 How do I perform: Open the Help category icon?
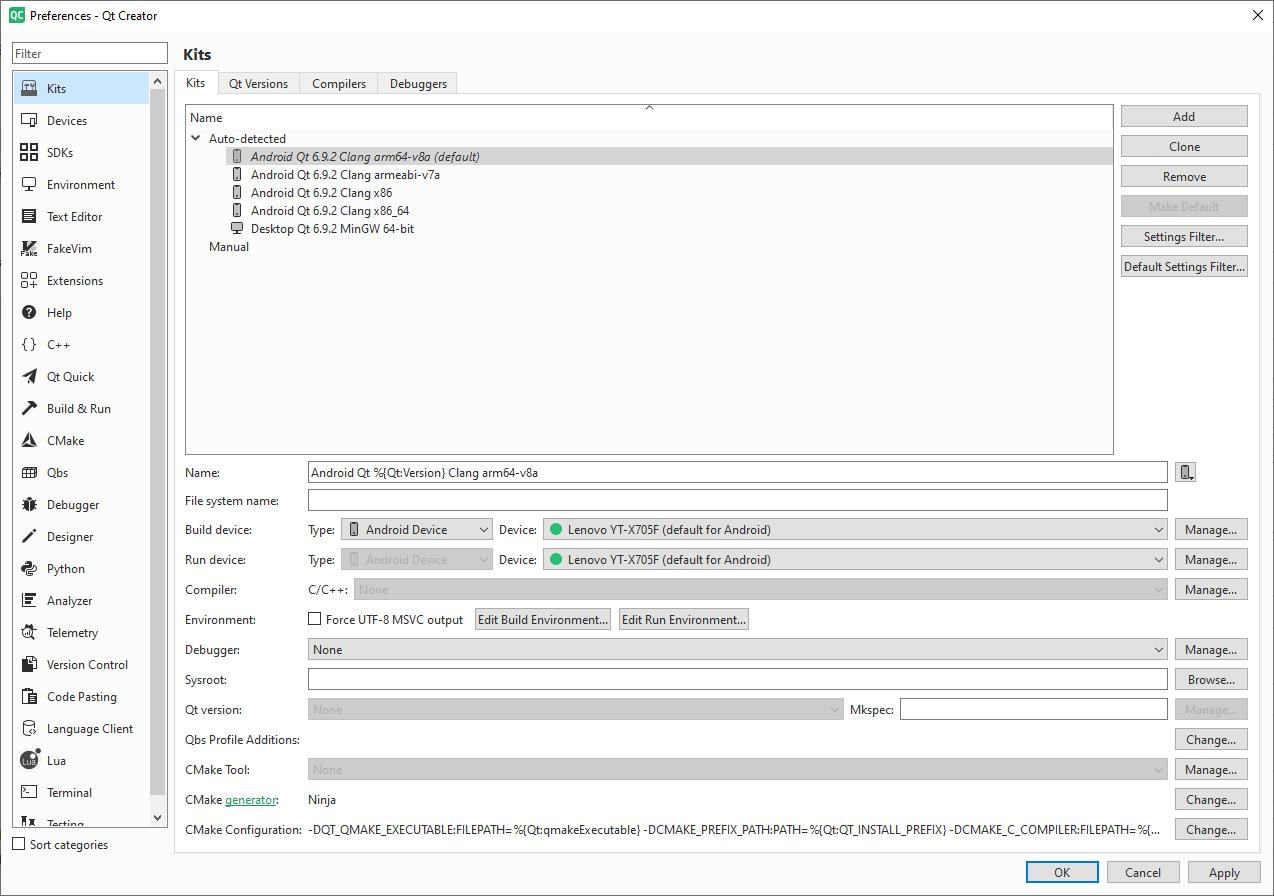pos(29,313)
